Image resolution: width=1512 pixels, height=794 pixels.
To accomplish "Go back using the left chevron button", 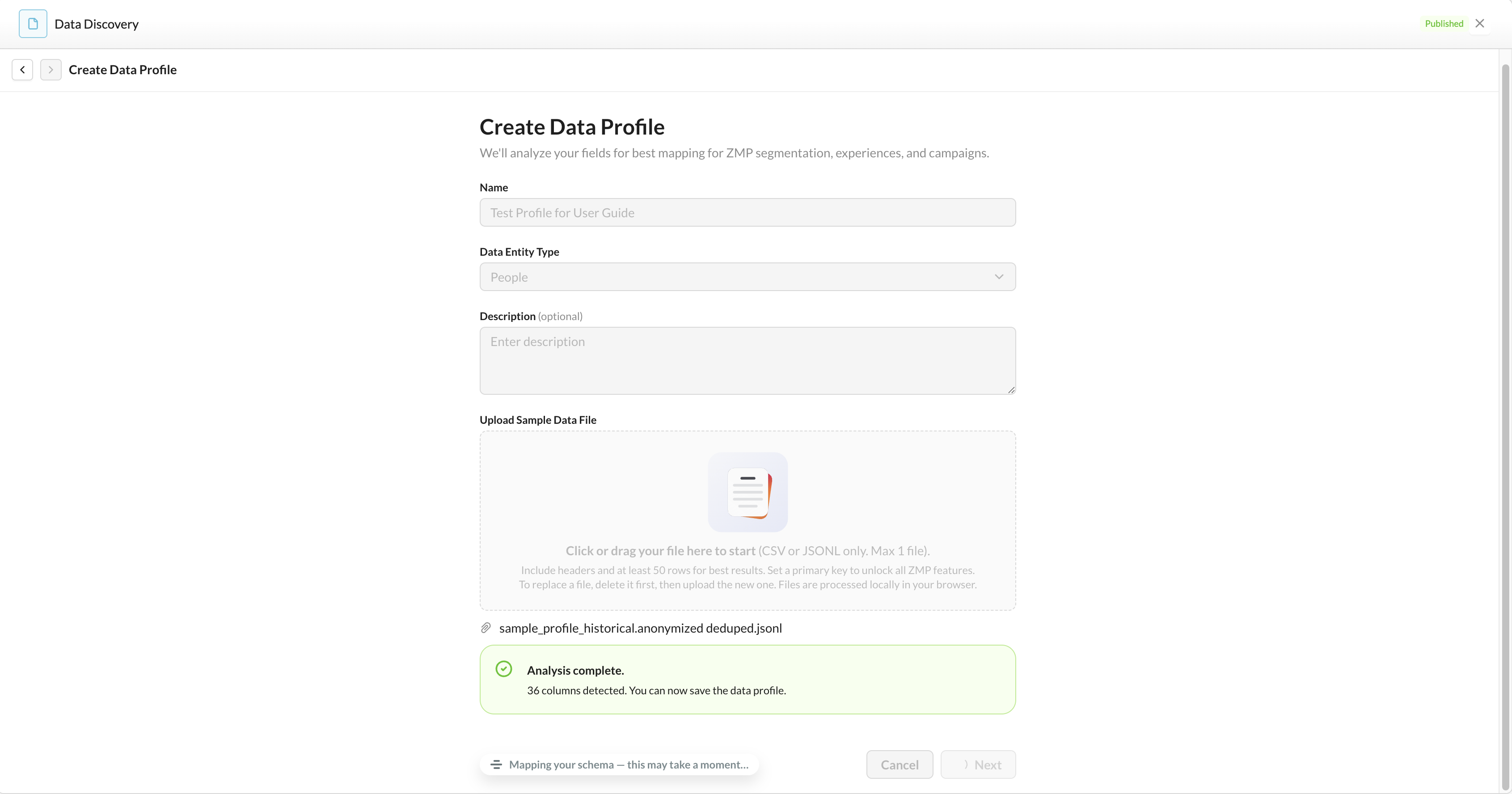I will click(x=22, y=70).
